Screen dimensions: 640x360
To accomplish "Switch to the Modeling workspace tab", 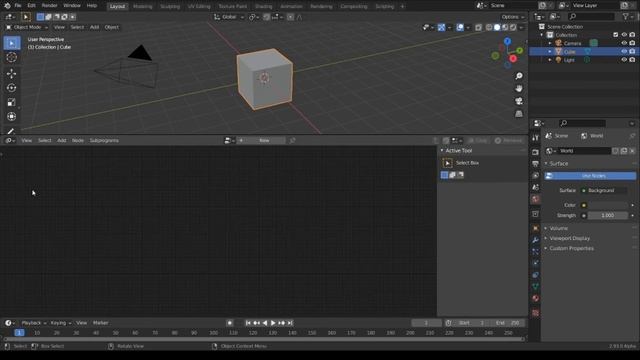I will click(142, 6).
